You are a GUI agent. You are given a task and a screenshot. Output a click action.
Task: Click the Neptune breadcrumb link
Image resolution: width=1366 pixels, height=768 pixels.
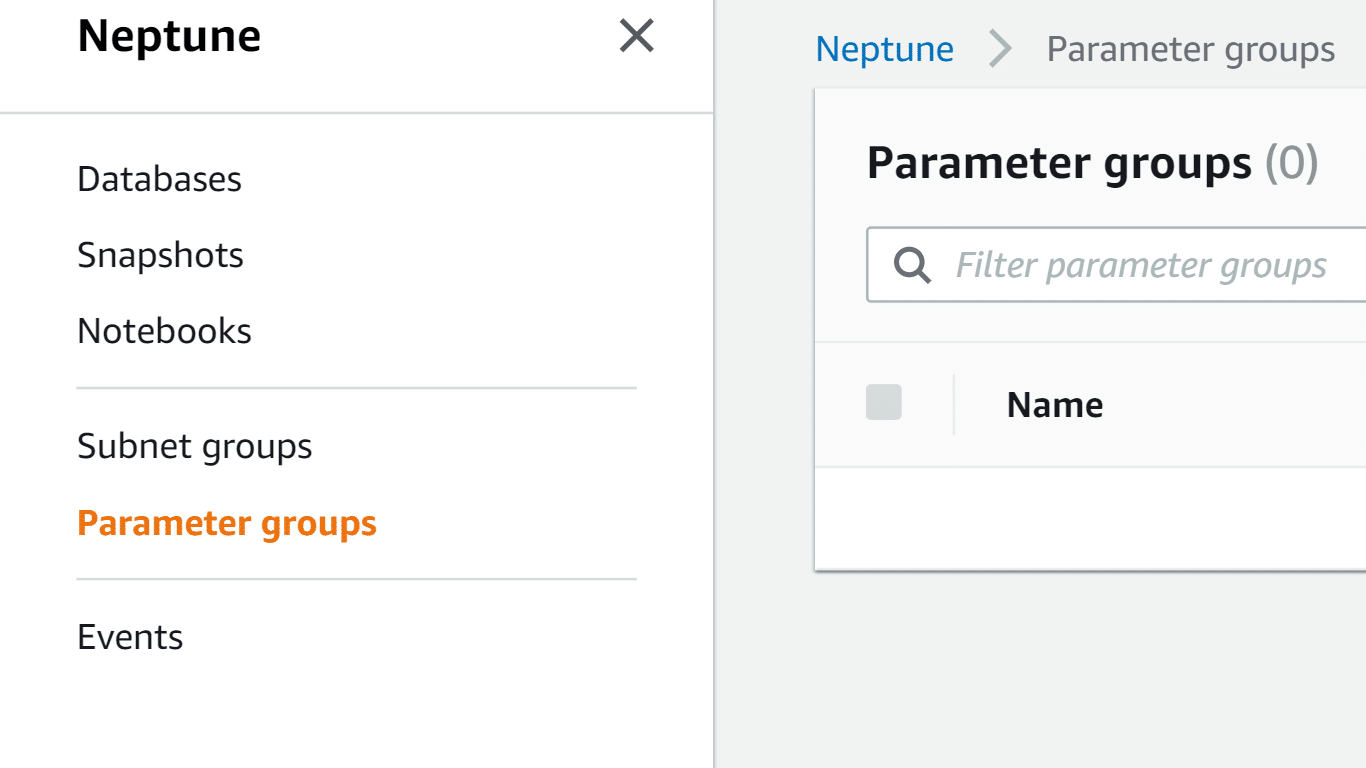click(x=884, y=49)
